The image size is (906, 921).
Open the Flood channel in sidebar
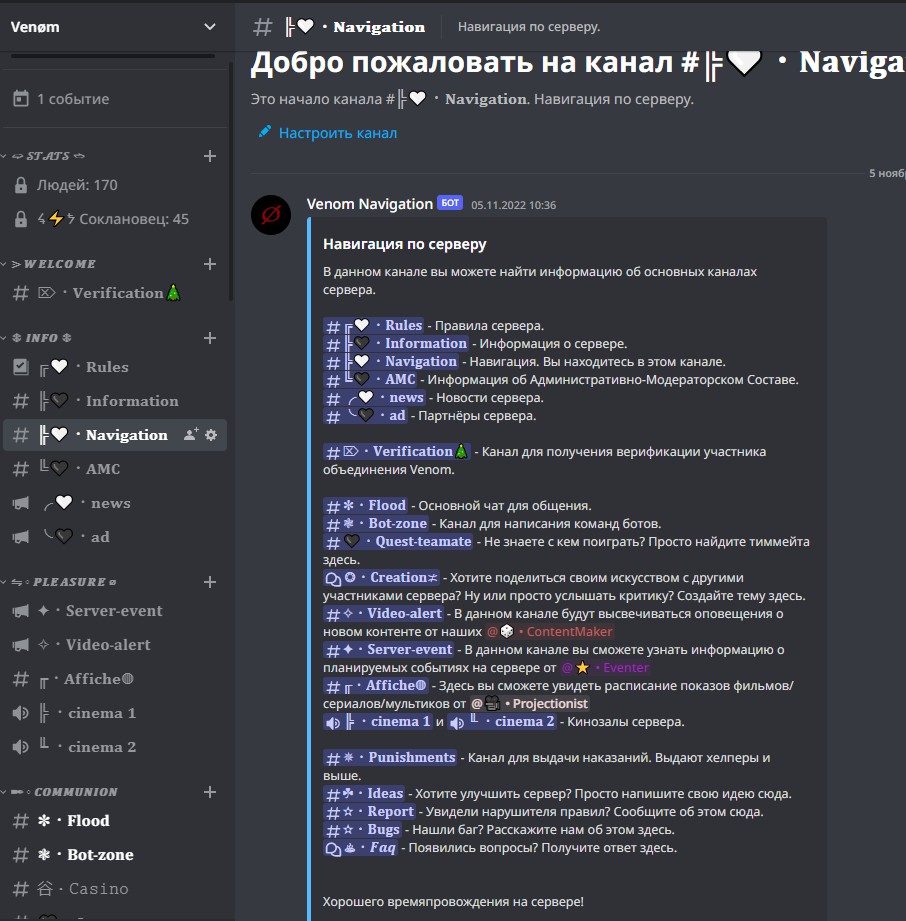[x=115, y=821]
